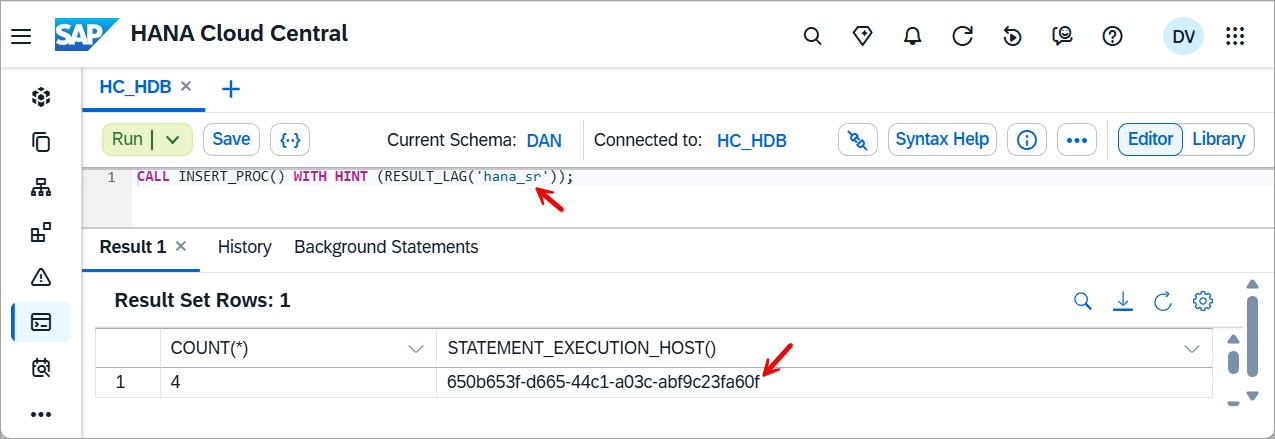
Task: Click the sidebar icon above the alerts triangle
Action: [x=41, y=232]
